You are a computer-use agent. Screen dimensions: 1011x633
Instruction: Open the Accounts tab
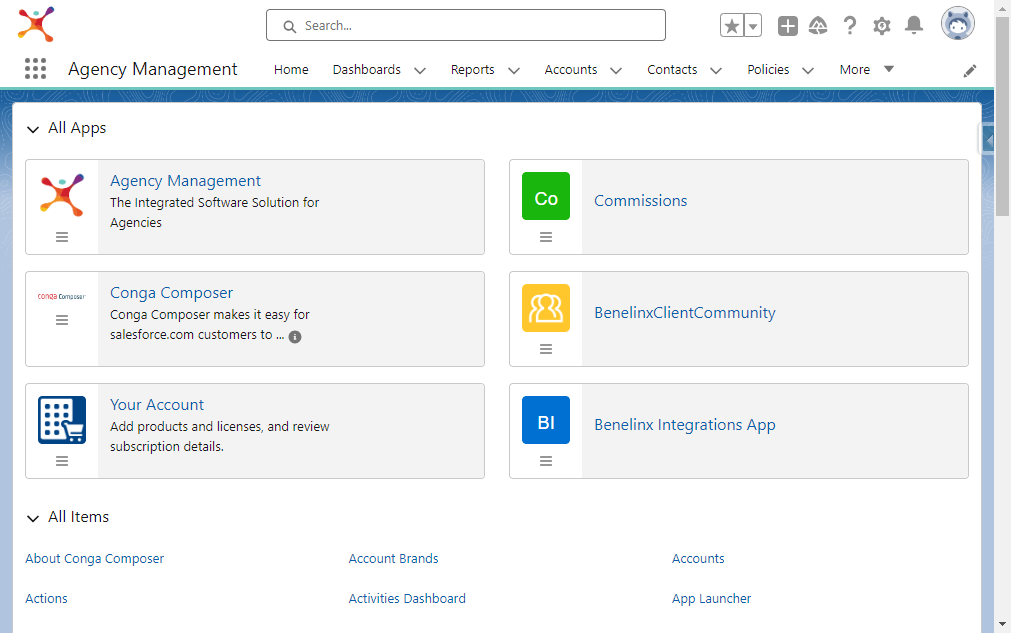tap(571, 70)
